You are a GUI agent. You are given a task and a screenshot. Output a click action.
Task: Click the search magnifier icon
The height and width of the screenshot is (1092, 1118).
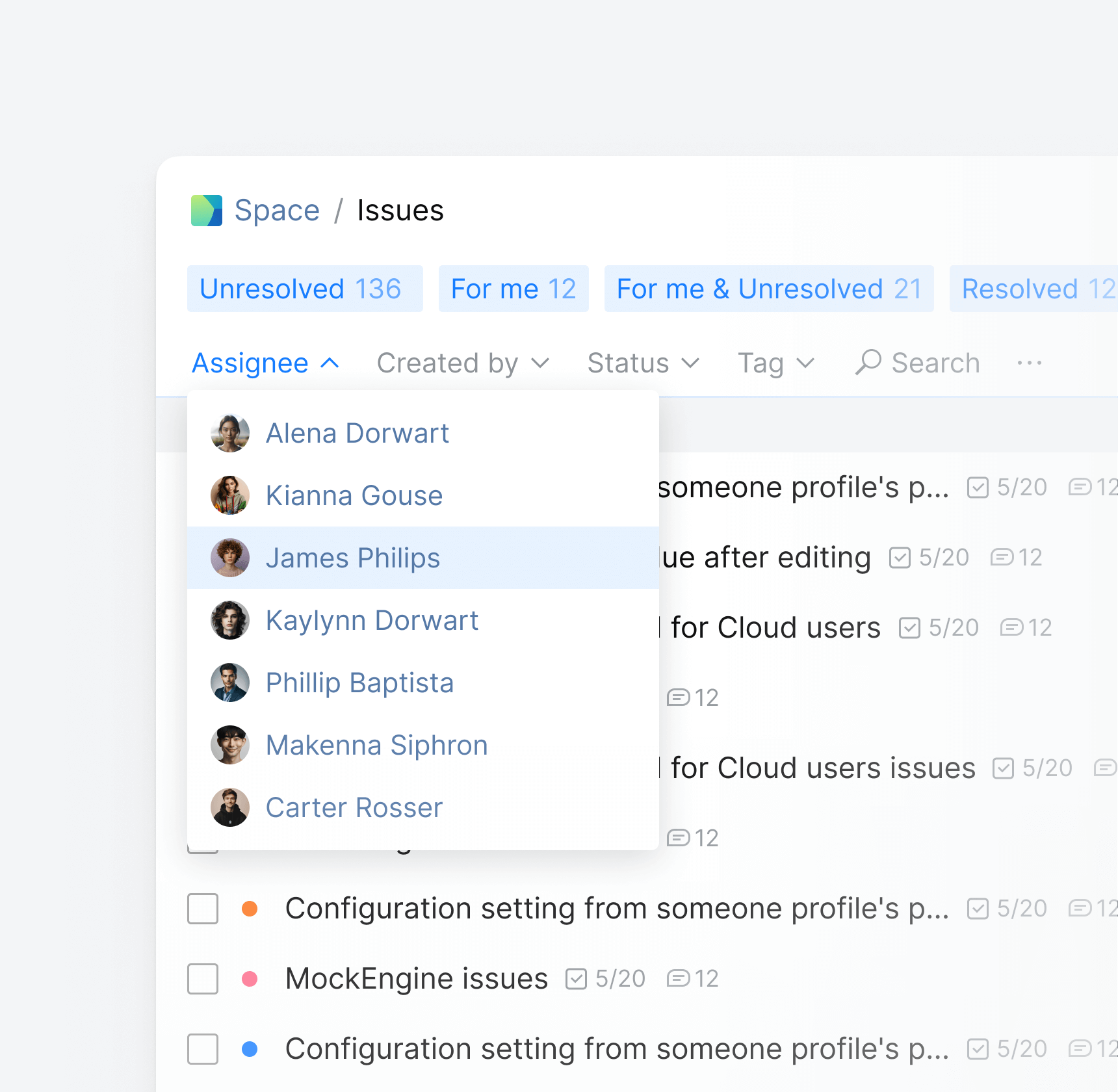868,362
